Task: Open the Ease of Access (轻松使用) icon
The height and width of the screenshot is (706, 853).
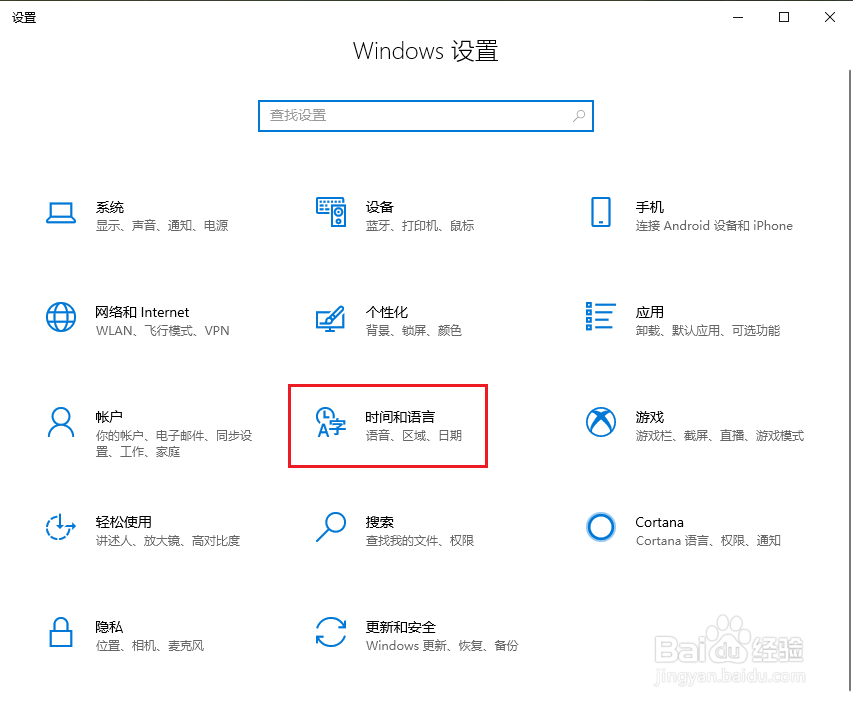Action: tap(60, 527)
